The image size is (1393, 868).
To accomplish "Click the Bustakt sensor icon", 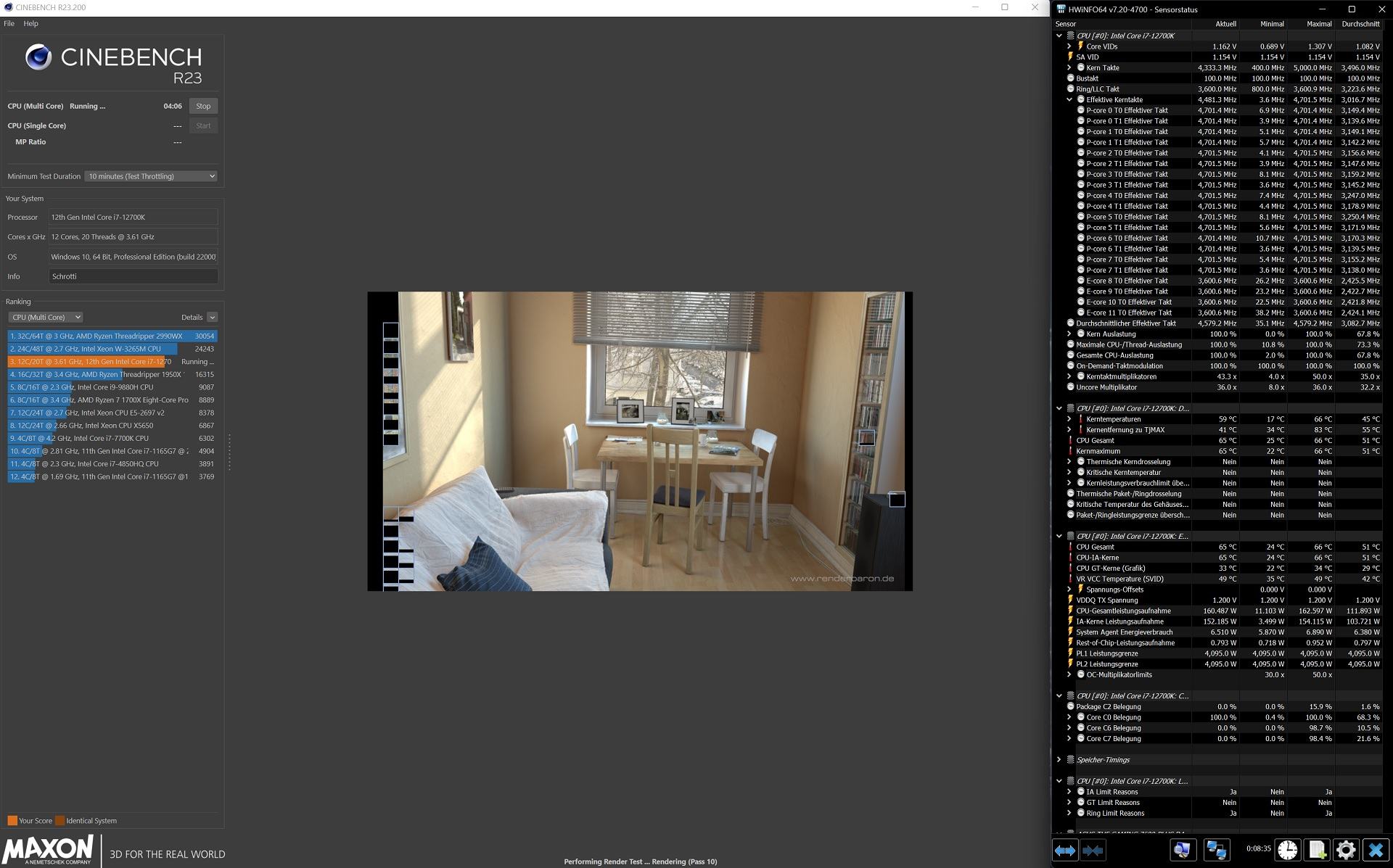I will click(x=1070, y=78).
